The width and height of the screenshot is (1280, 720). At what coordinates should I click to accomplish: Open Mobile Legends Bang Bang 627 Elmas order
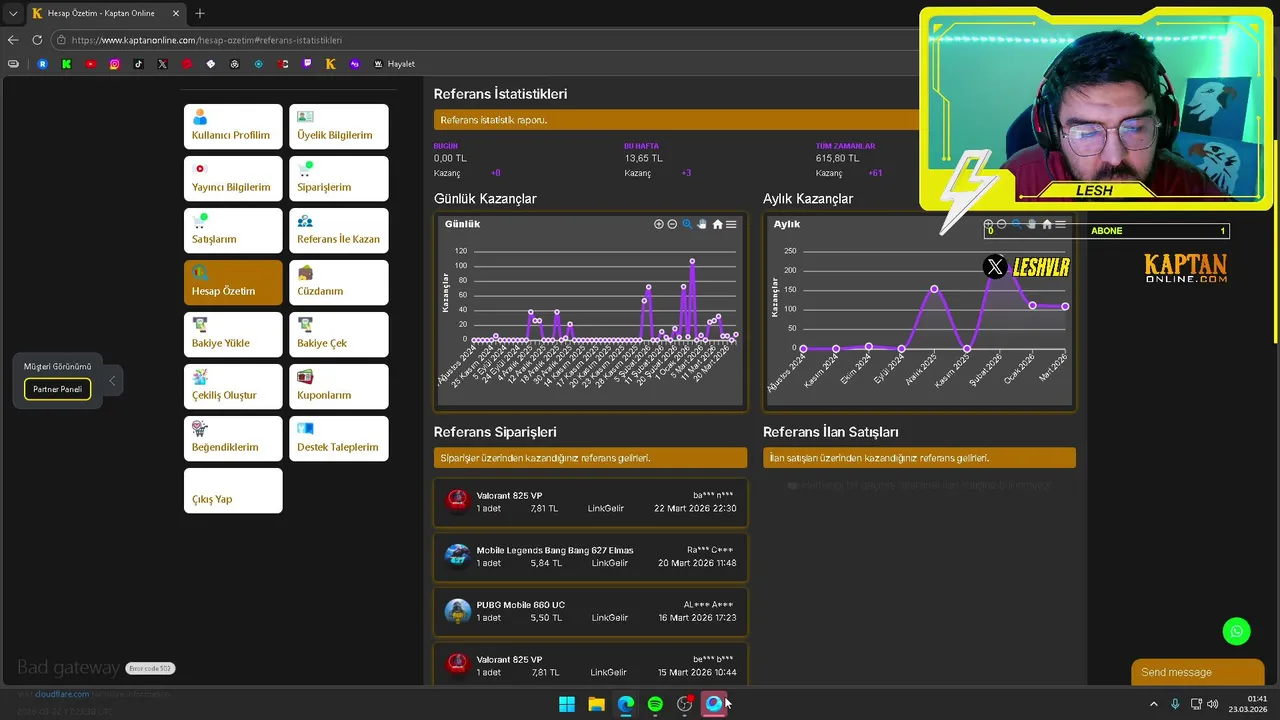click(x=590, y=557)
